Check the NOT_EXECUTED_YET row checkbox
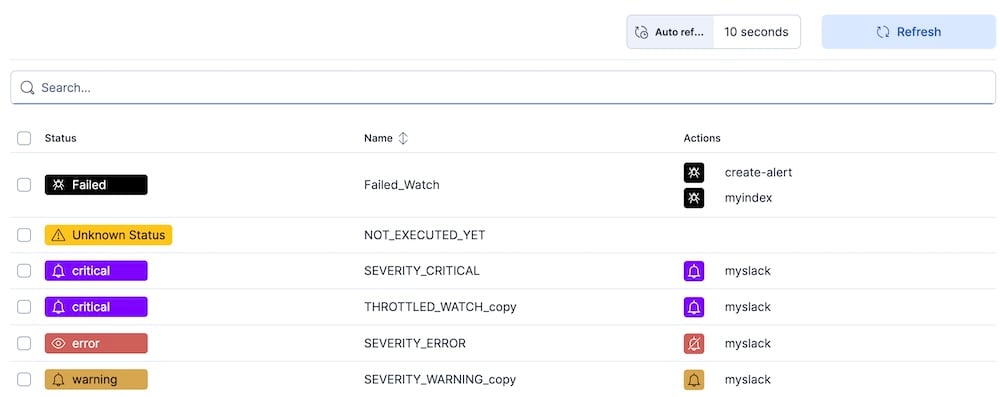 24,235
